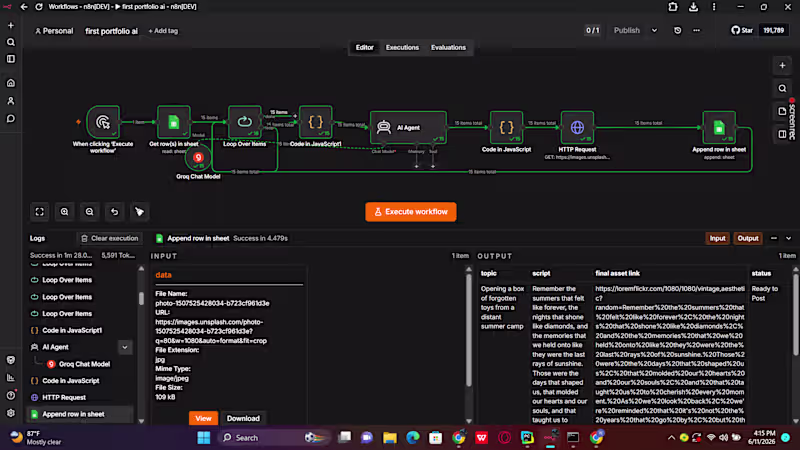Click Add tag link
This screenshot has width=800, height=450.
163,31
